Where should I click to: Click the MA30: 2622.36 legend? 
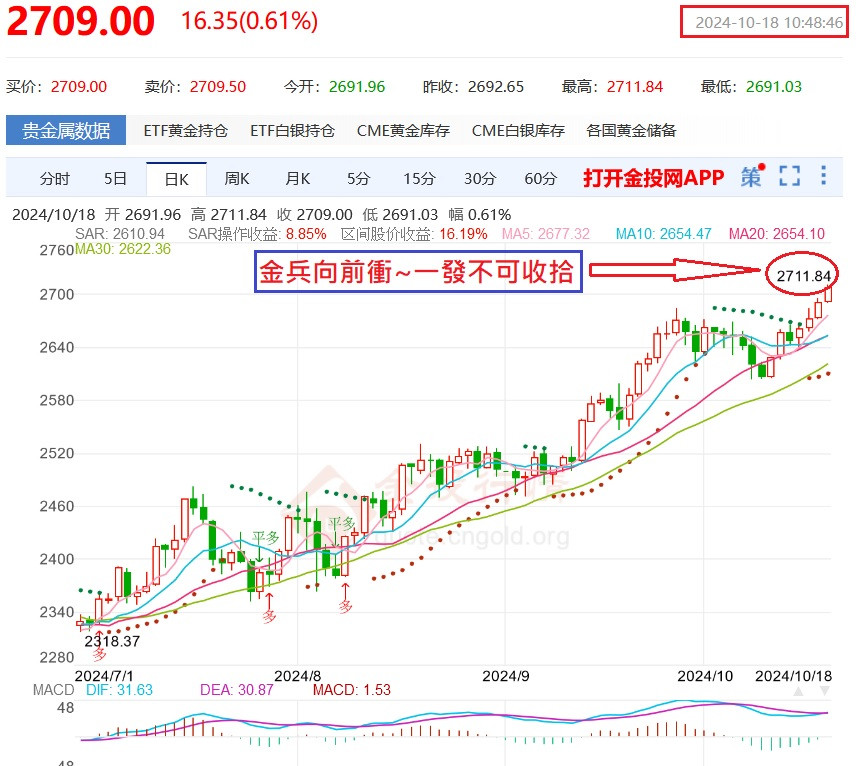pyautogui.click(x=123, y=249)
